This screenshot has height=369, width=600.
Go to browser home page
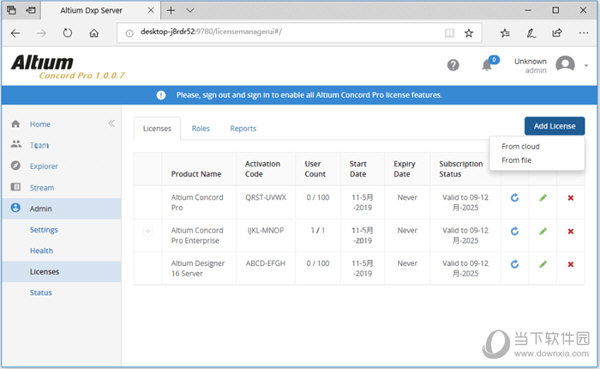pyautogui.click(x=94, y=33)
